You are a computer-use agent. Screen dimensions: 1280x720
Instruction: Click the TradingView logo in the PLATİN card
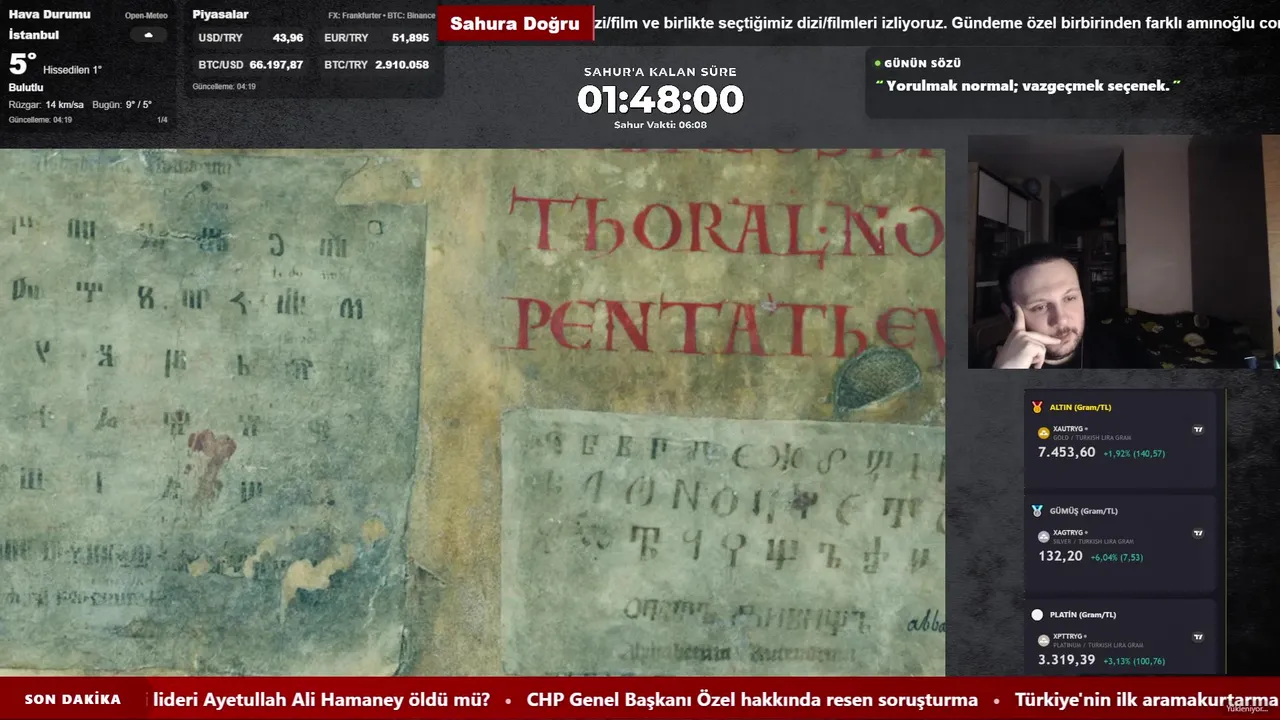tap(1198, 637)
